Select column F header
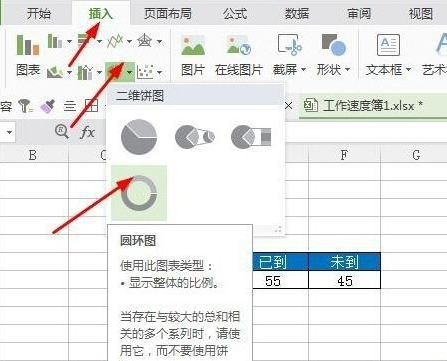Screen dimensions: 447x361 pos(344,155)
